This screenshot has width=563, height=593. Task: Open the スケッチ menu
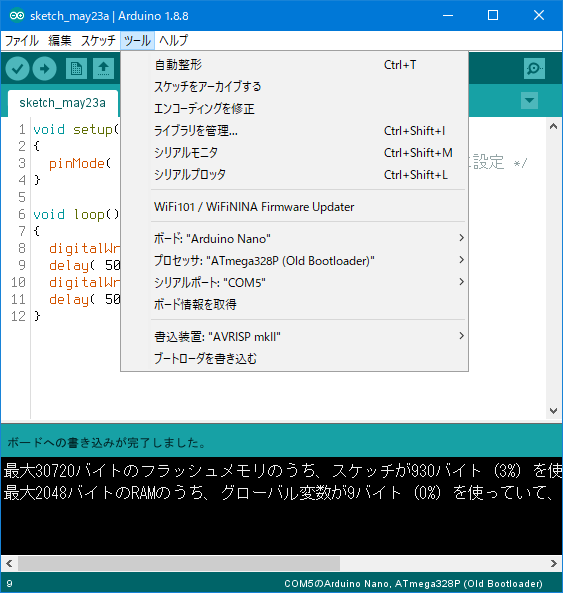coord(98,40)
